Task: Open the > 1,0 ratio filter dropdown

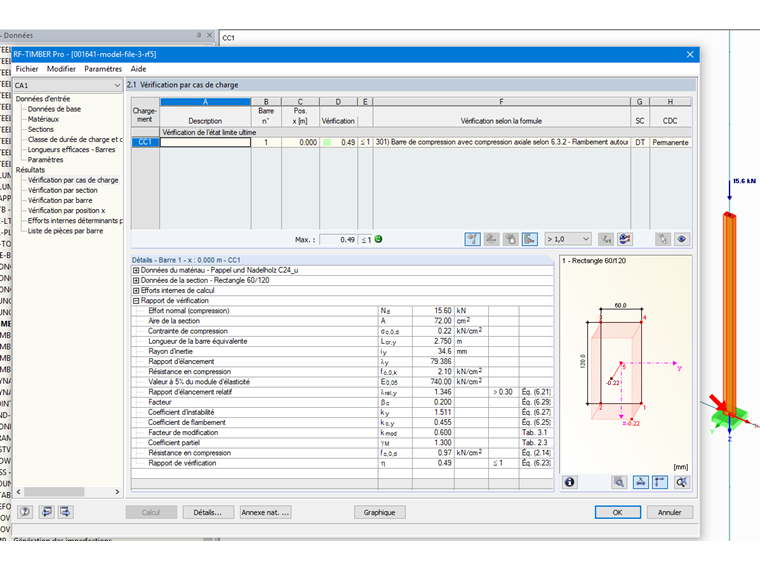Action: tap(586, 239)
